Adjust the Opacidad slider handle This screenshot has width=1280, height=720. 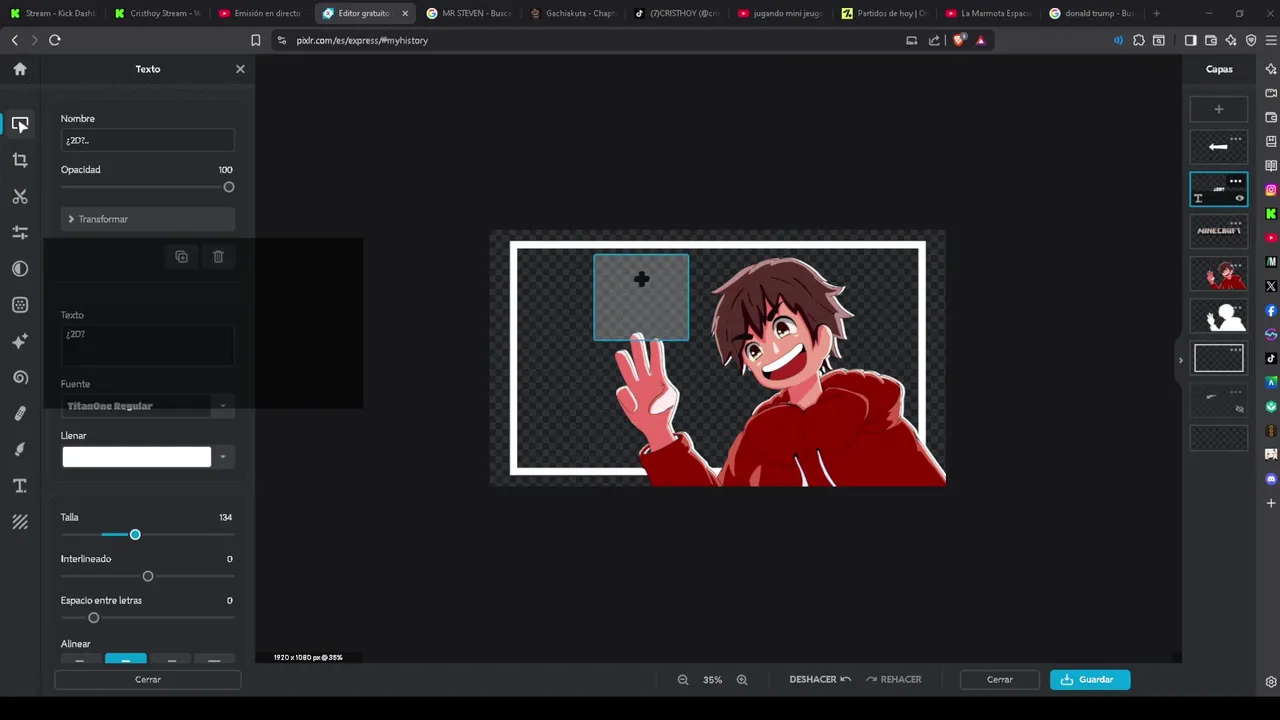[x=229, y=187]
